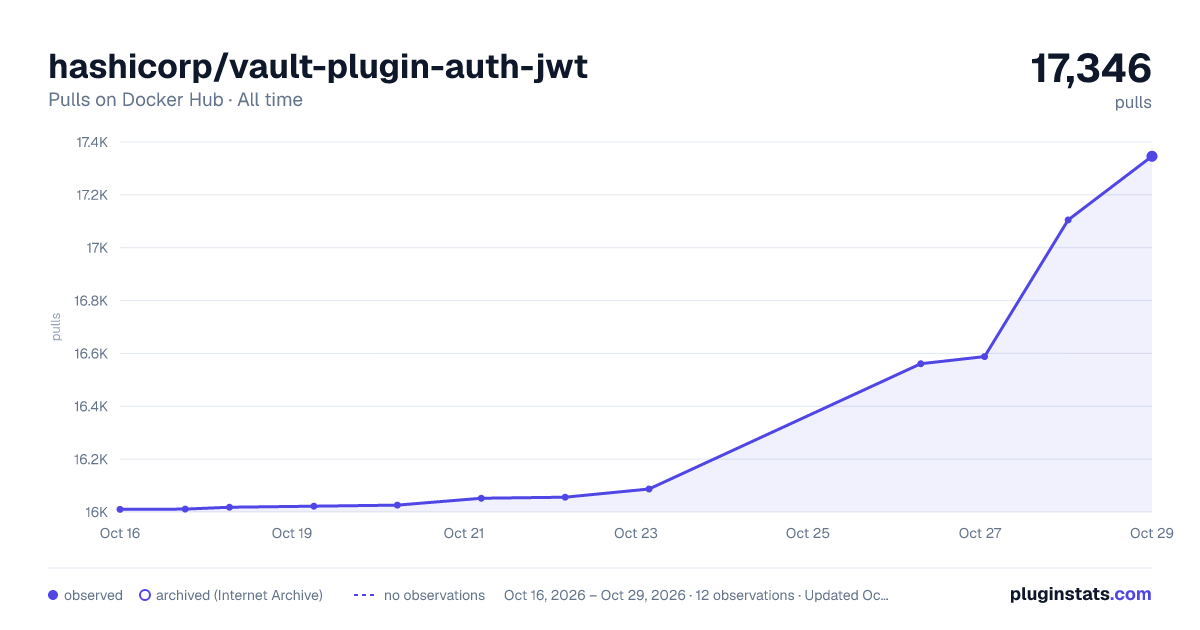Open the pluginstats.com link

[1080, 594]
